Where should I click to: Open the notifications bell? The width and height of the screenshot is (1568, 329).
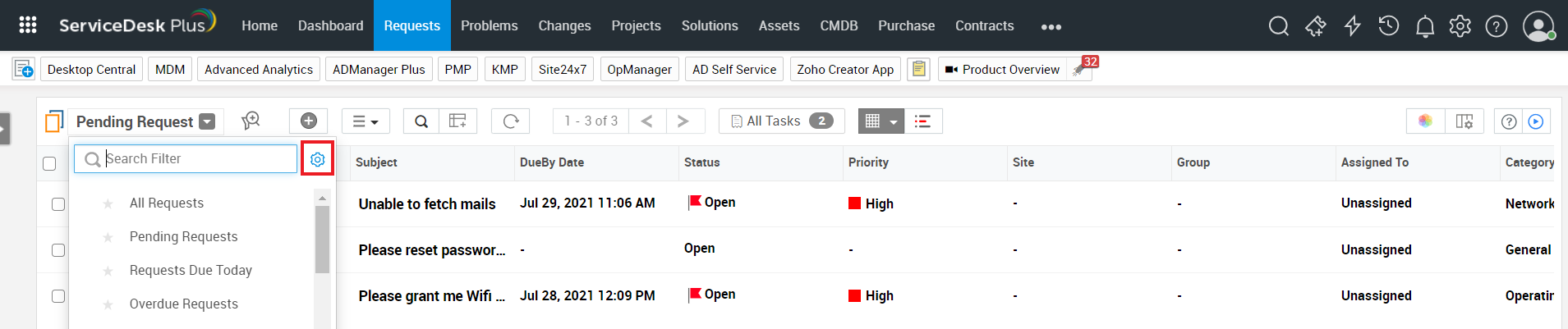point(1425,26)
